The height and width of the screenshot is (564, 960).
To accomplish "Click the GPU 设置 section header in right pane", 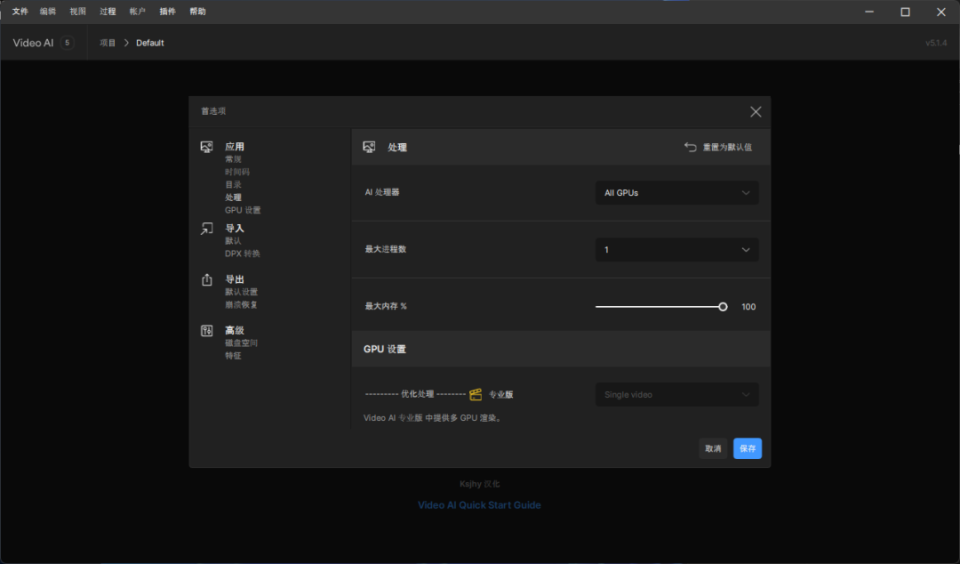I will pos(384,349).
